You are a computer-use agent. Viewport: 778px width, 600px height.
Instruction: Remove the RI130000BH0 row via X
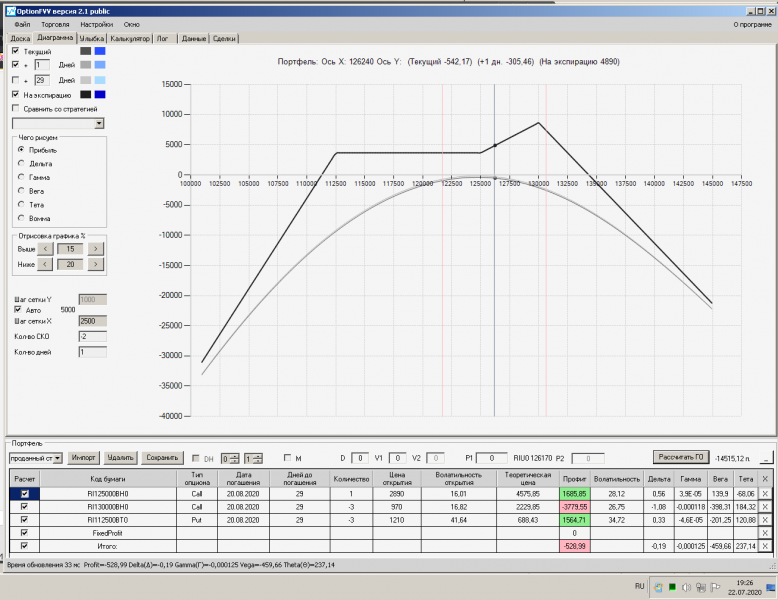765,507
